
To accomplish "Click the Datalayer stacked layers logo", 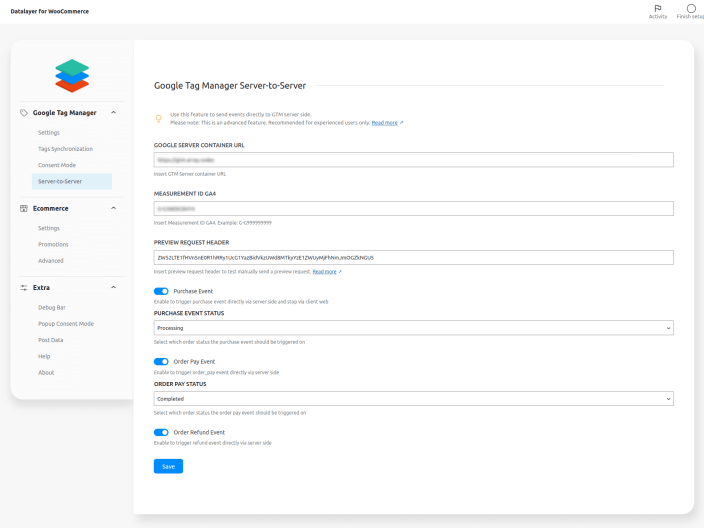I will click(72, 76).
